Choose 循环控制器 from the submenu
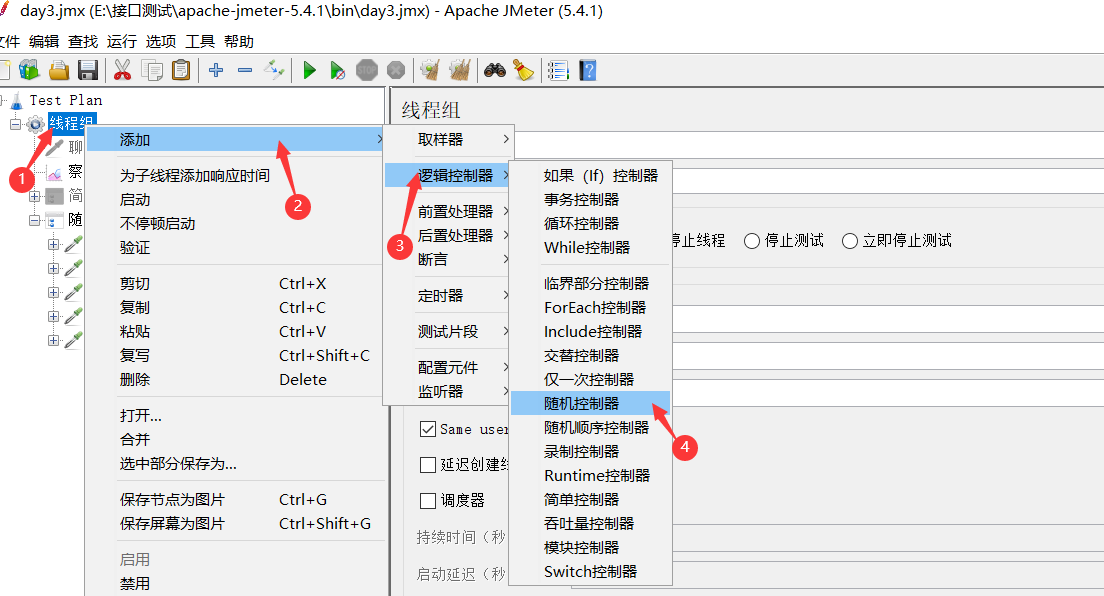 point(590,223)
